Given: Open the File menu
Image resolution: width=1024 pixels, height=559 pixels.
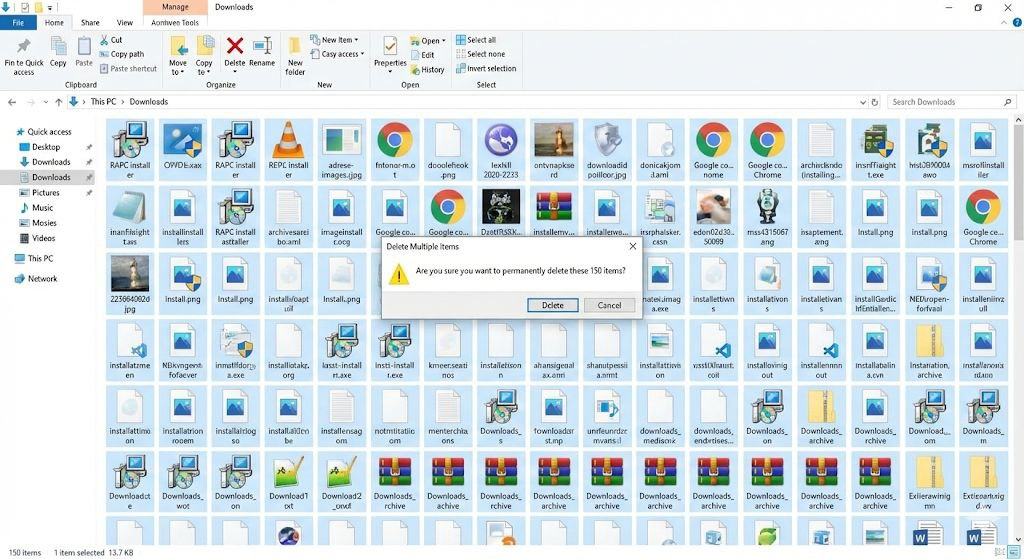Looking at the screenshot, I should (x=18, y=22).
